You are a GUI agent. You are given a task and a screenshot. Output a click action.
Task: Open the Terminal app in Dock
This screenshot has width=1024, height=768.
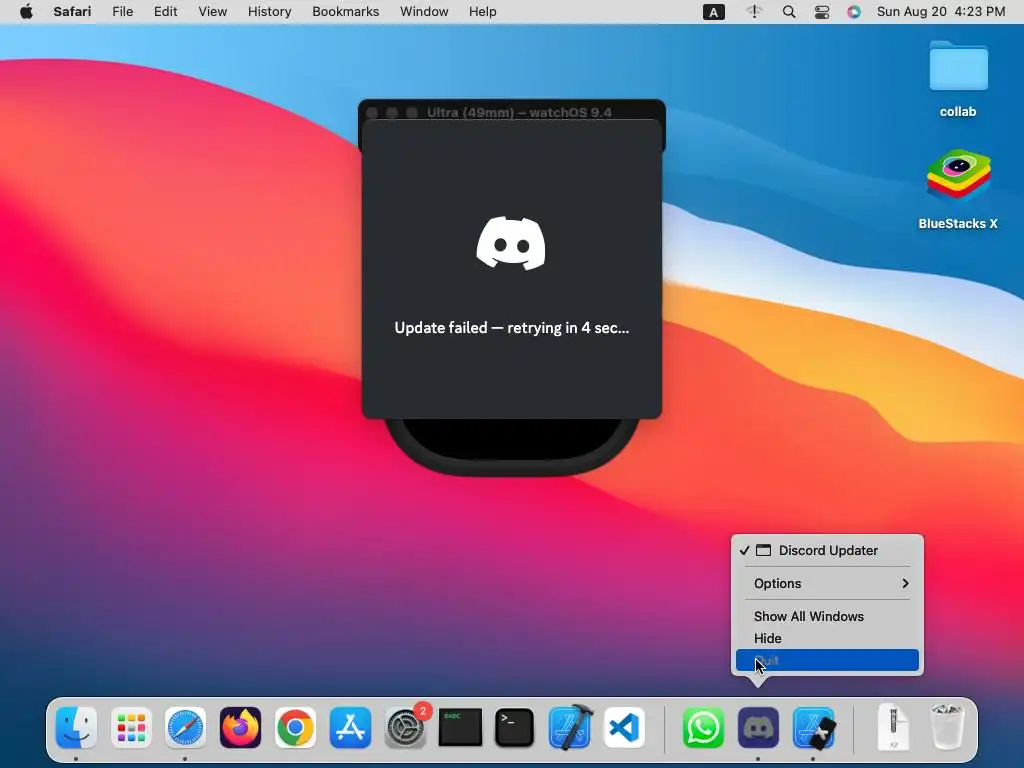515,728
